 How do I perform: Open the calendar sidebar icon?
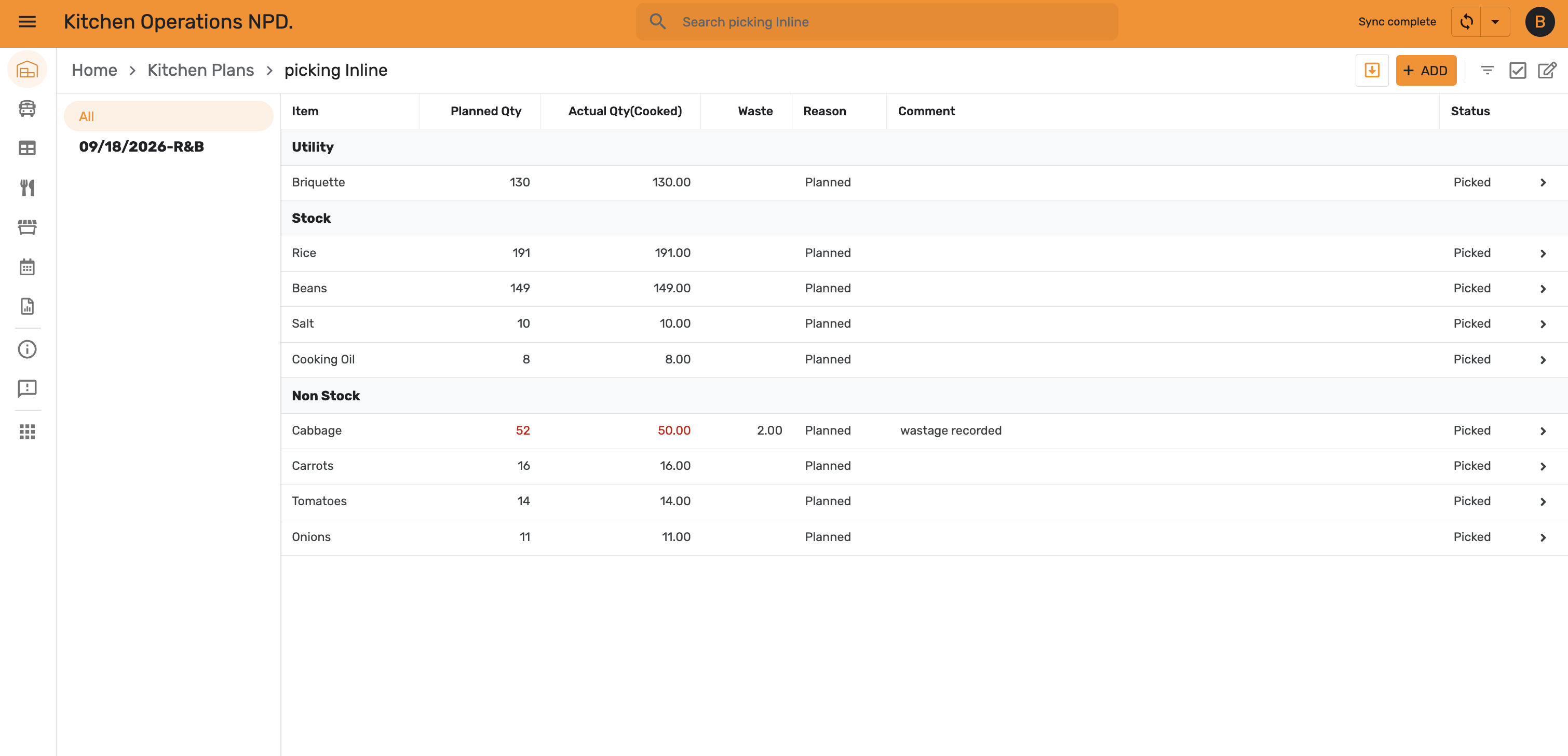tap(28, 266)
